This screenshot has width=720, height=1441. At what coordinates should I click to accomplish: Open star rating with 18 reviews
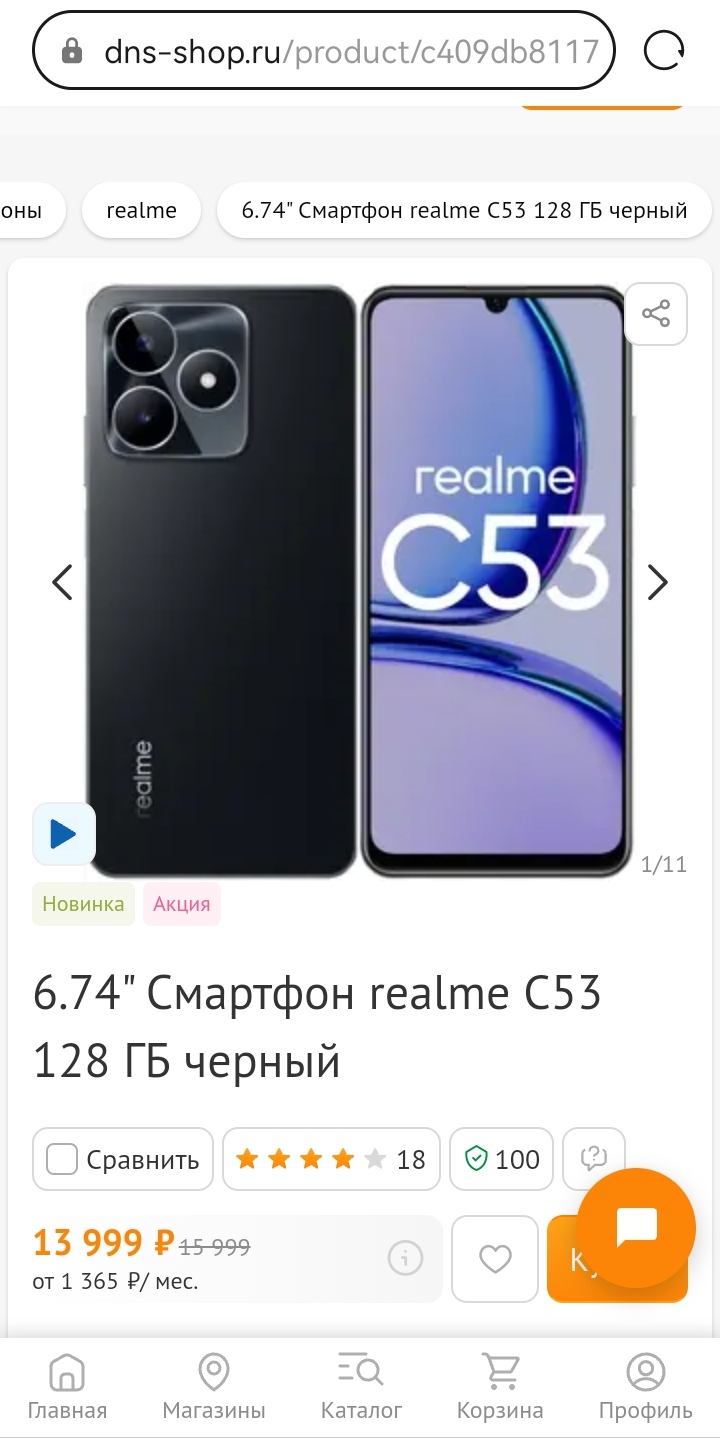pyautogui.click(x=331, y=1159)
